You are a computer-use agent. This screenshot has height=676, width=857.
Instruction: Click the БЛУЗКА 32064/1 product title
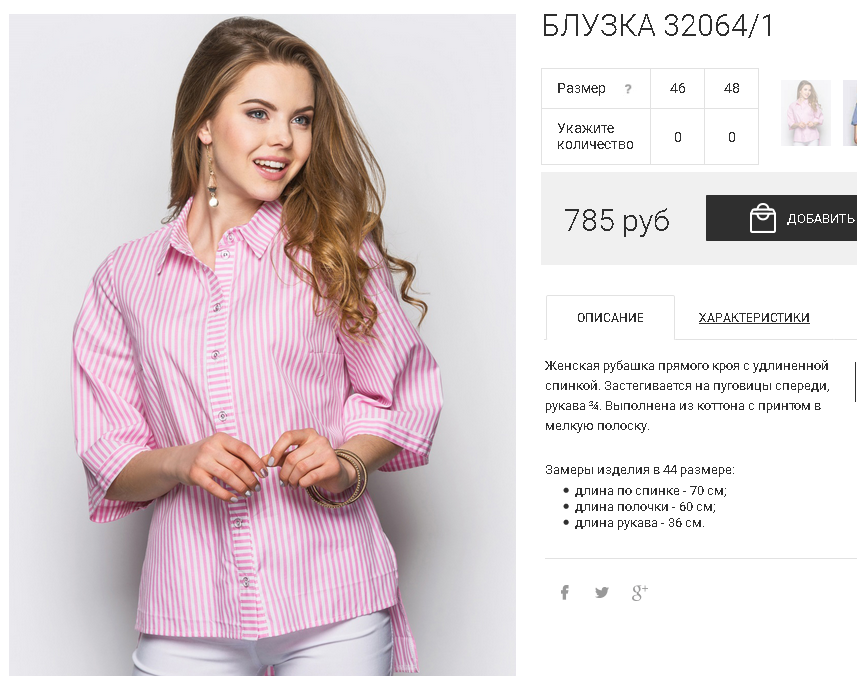tap(658, 26)
